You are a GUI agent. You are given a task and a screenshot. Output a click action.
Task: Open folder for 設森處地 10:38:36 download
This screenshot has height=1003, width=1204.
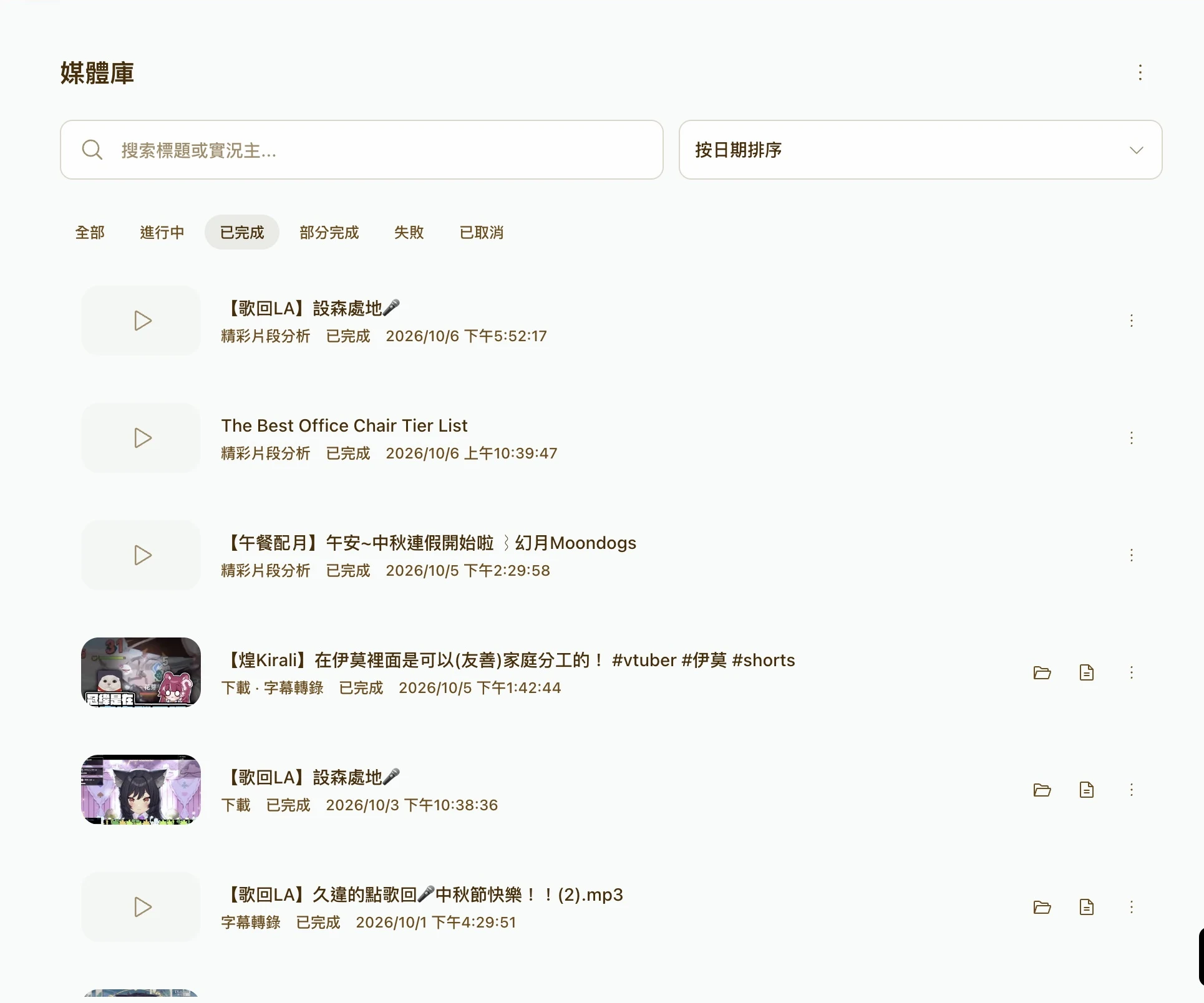[1042, 790]
